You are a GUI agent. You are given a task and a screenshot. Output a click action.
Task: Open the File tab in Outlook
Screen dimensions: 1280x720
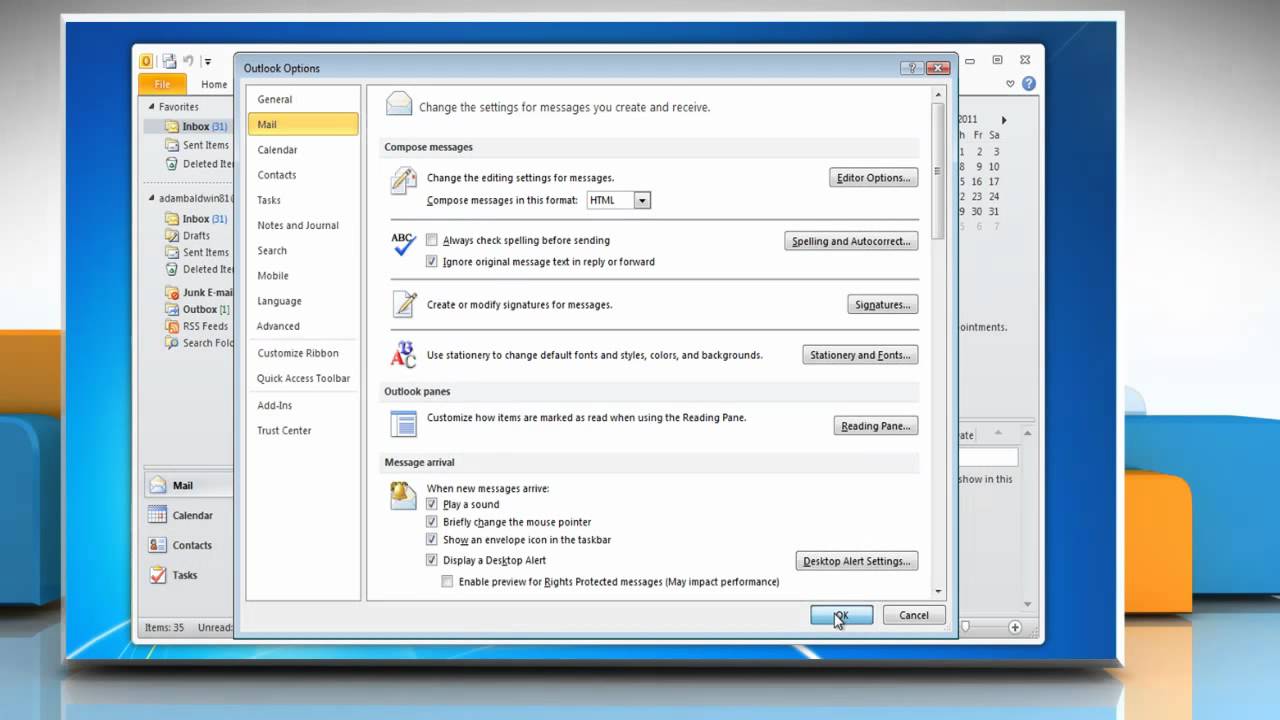[162, 84]
